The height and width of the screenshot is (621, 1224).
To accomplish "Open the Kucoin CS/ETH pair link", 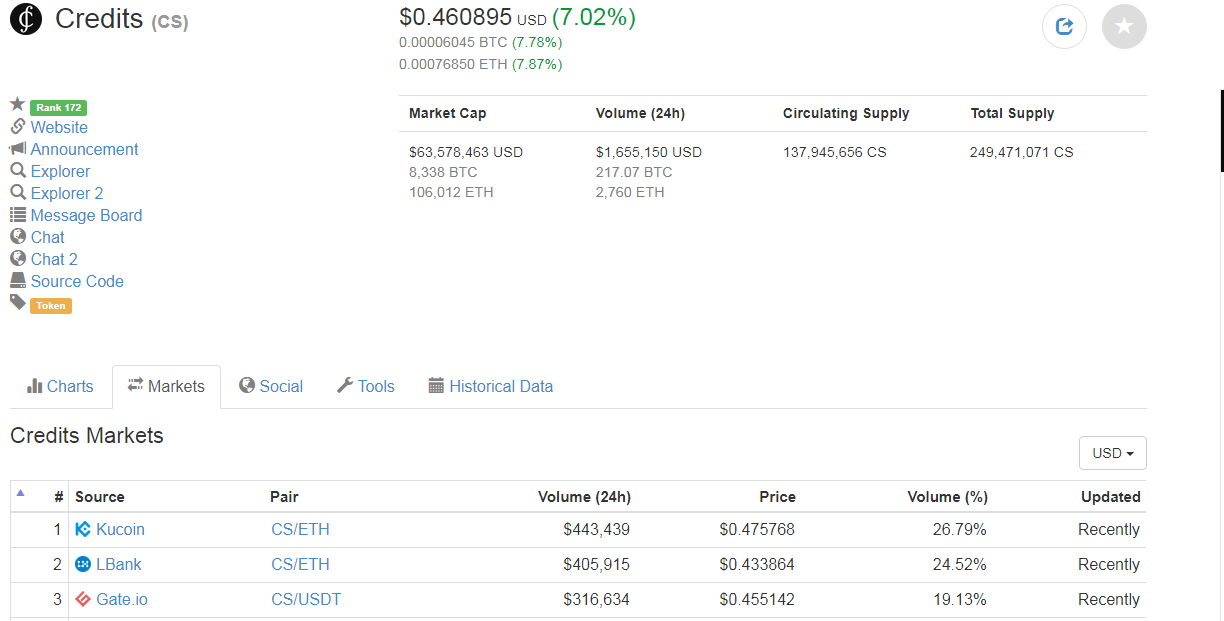I will coord(300,529).
